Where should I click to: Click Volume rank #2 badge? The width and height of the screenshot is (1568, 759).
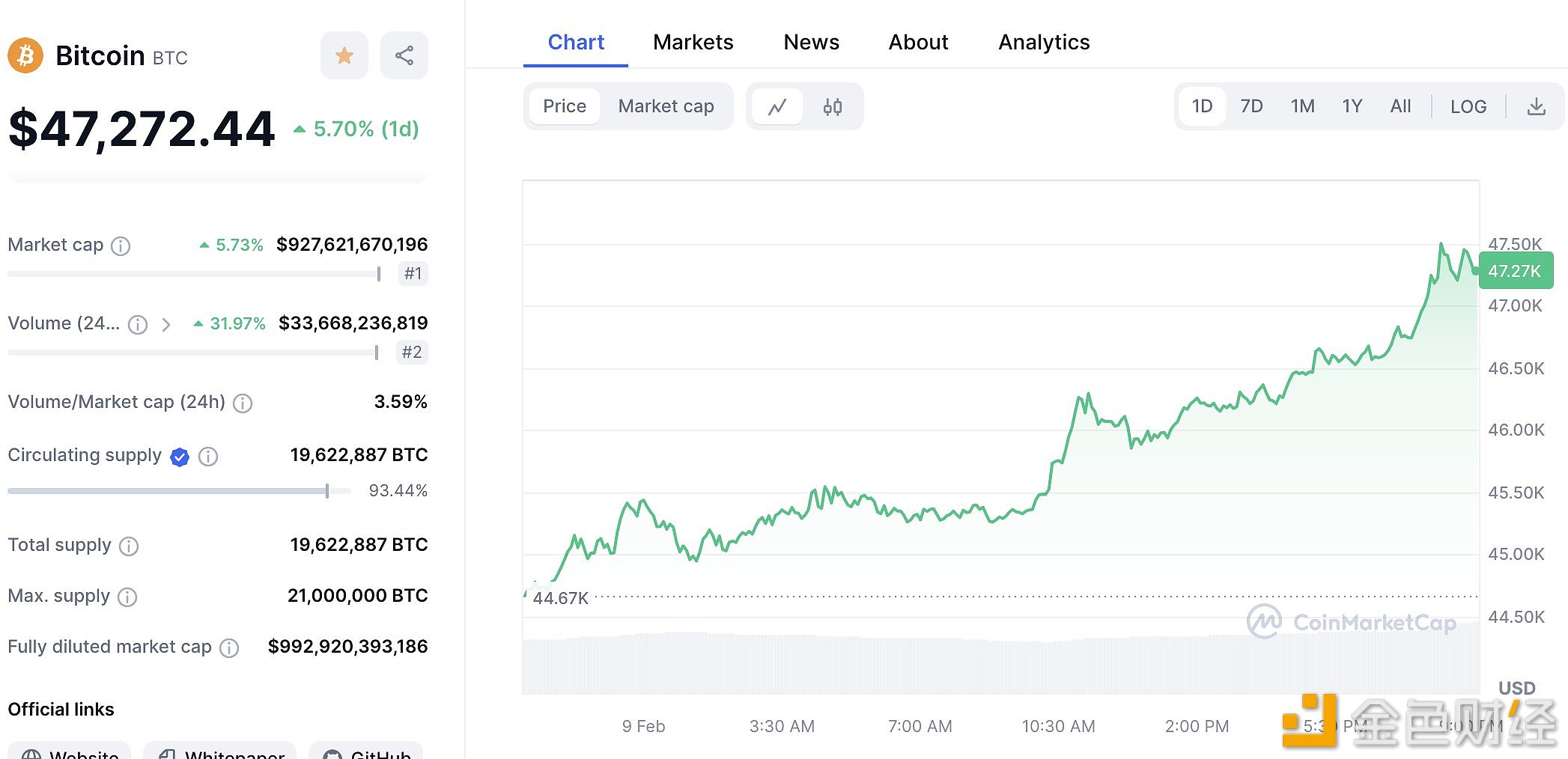point(412,353)
